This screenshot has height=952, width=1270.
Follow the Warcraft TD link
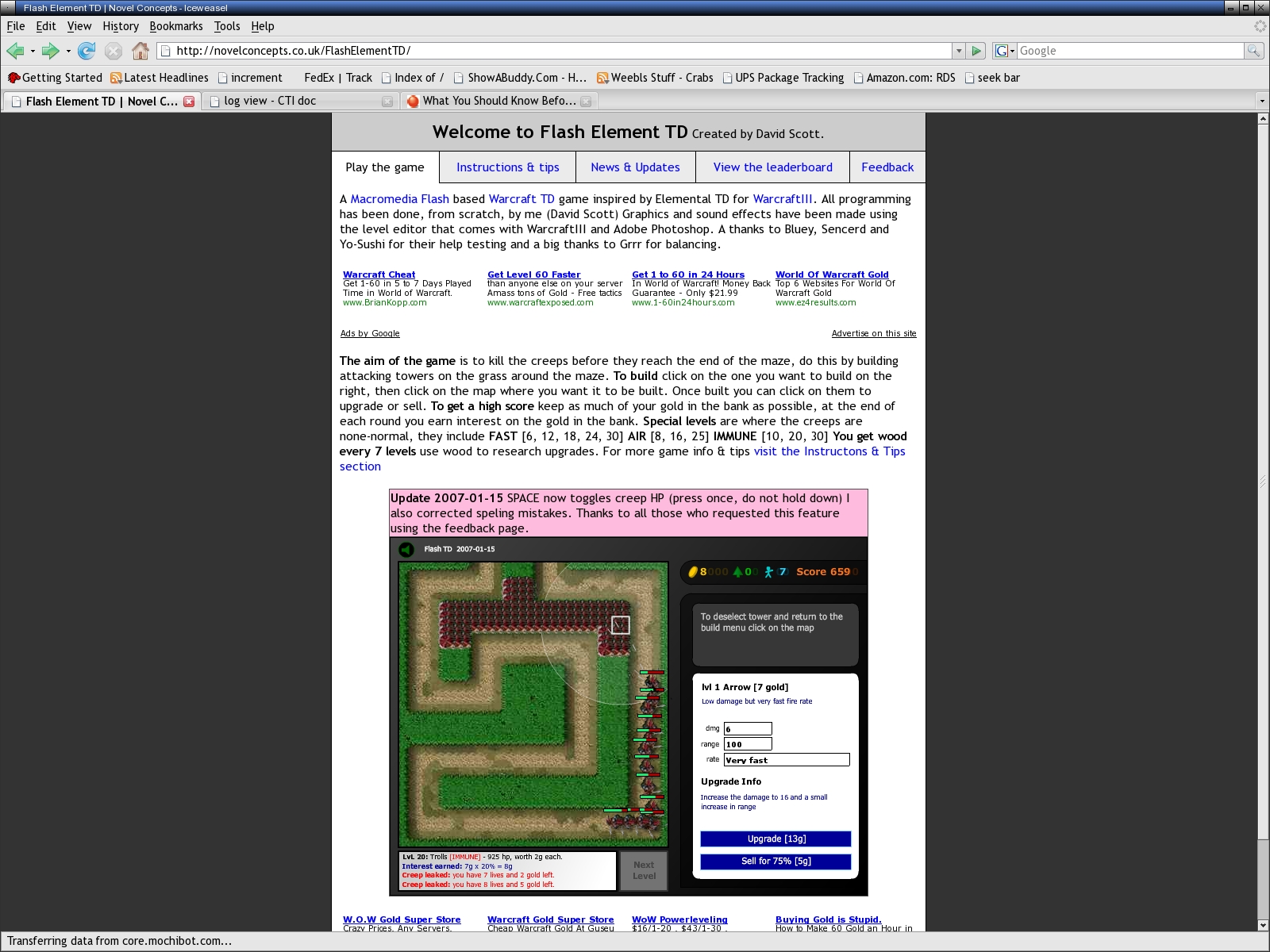pyautogui.click(x=521, y=199)
